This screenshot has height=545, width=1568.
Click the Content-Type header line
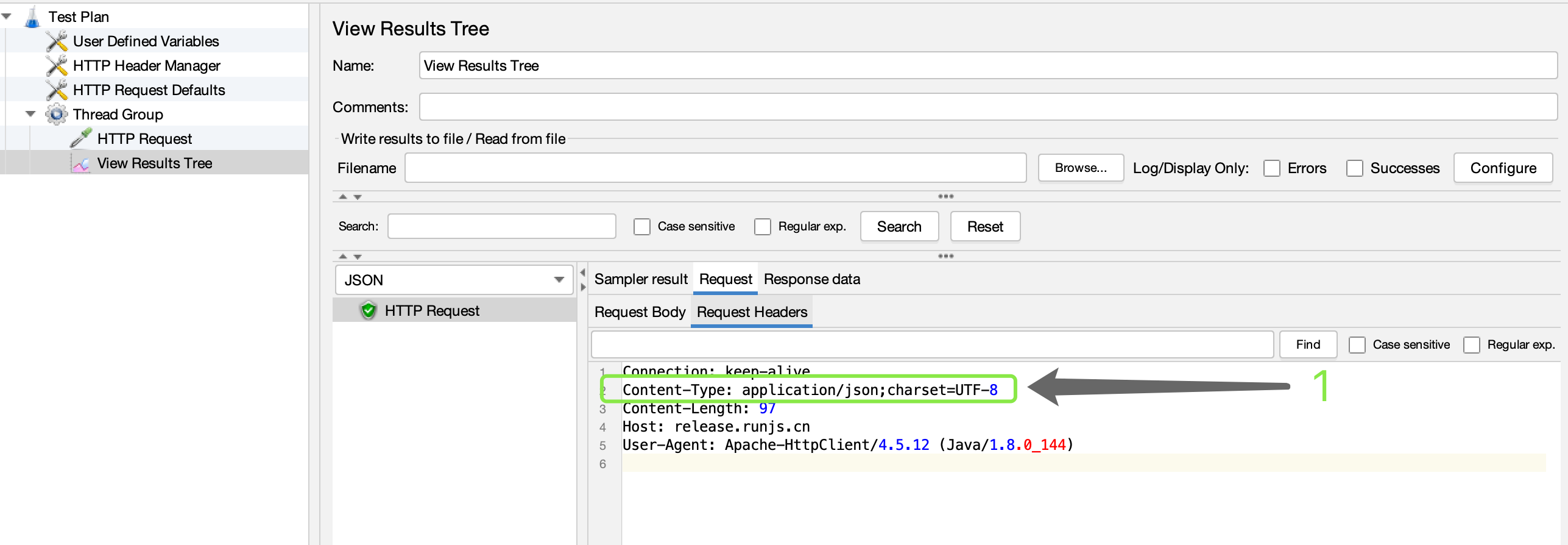point(810,390)
